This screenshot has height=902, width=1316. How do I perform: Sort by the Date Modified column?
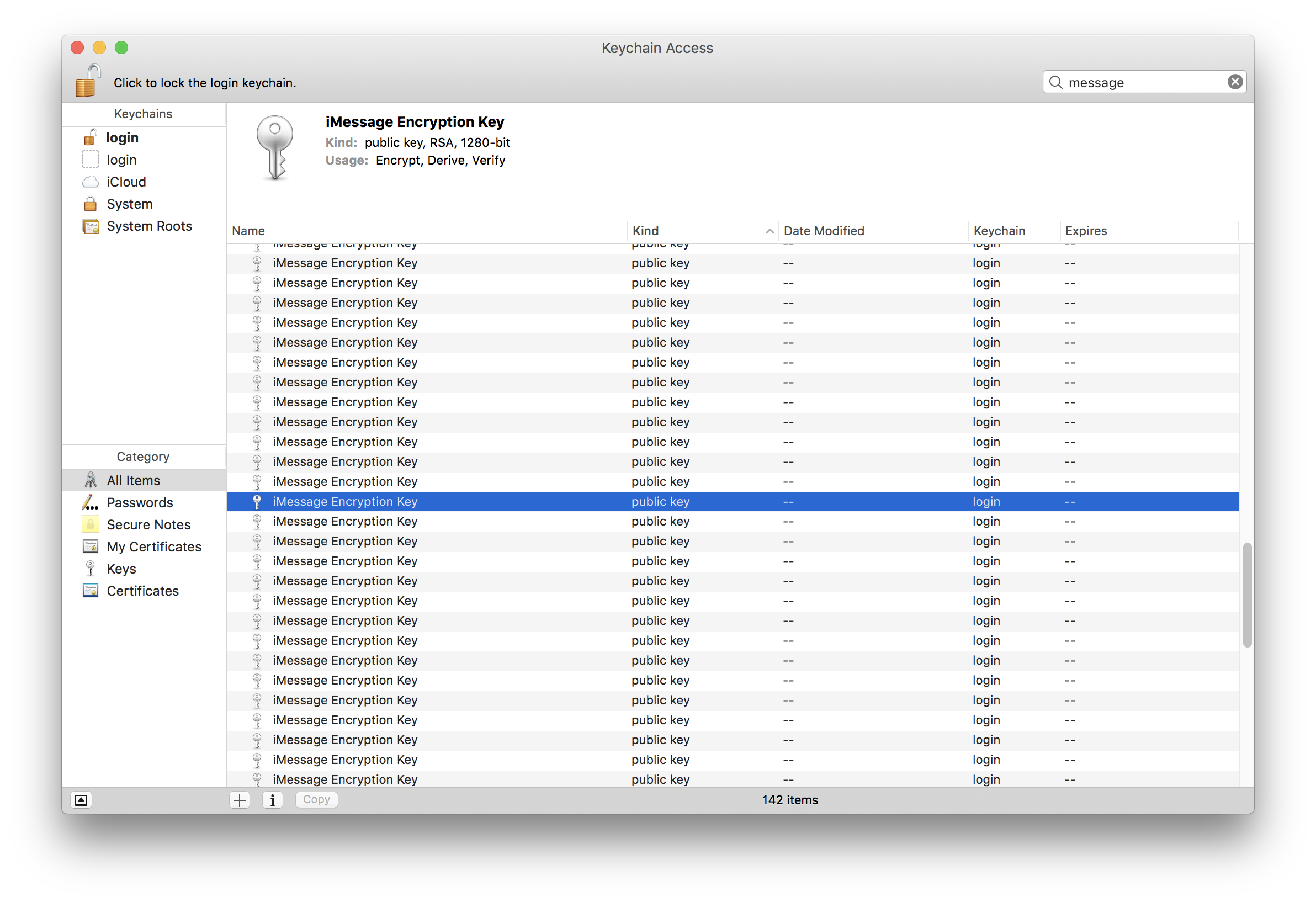click(874, 231)
